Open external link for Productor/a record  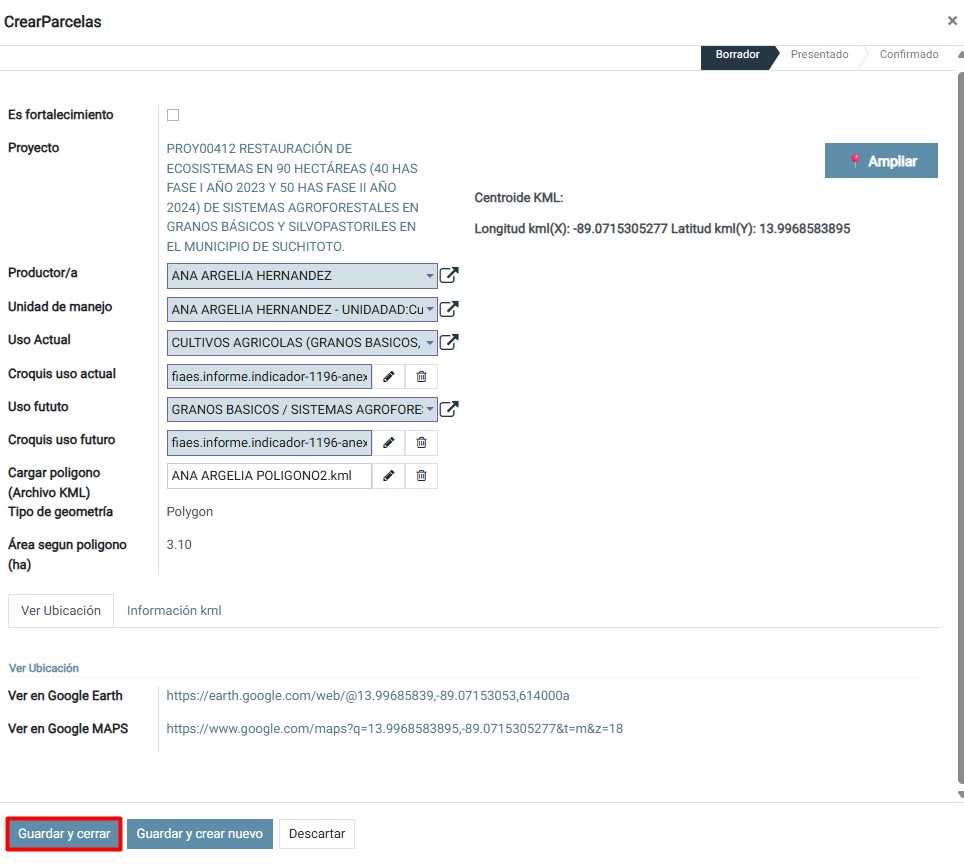click(x=450, y=276)
